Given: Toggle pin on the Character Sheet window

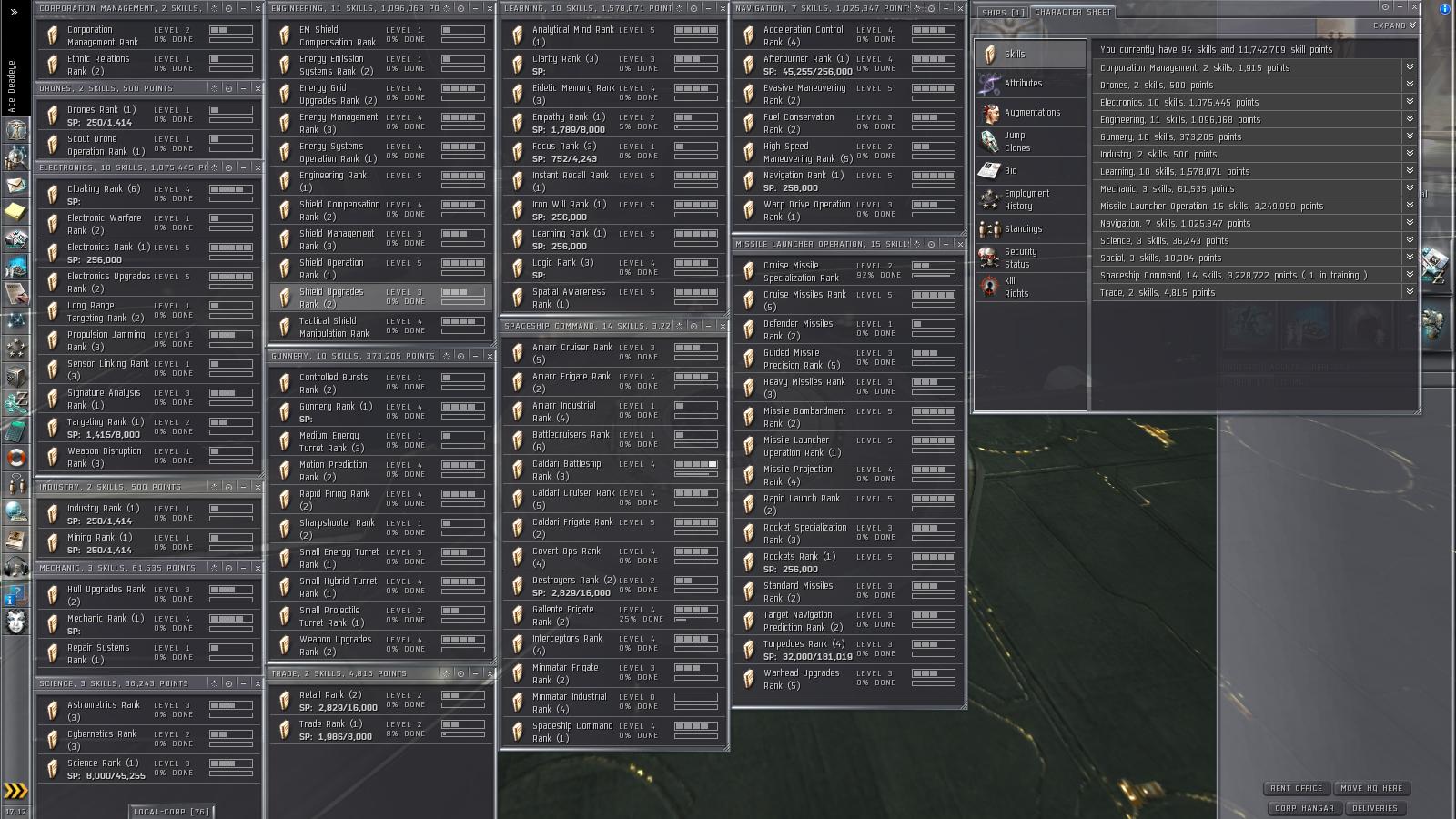Looking at the screenshot, I should point(1386,8).
